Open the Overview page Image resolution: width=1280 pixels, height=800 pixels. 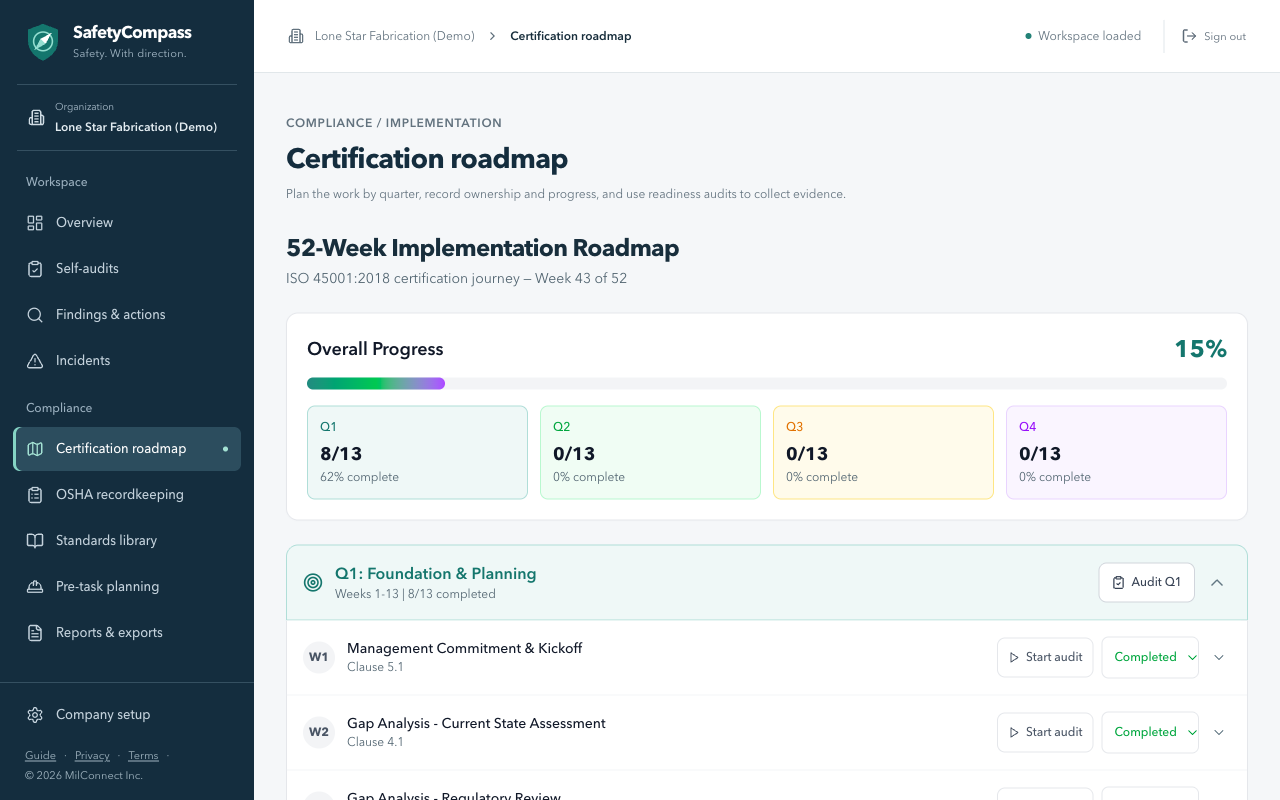coord(127,223)
